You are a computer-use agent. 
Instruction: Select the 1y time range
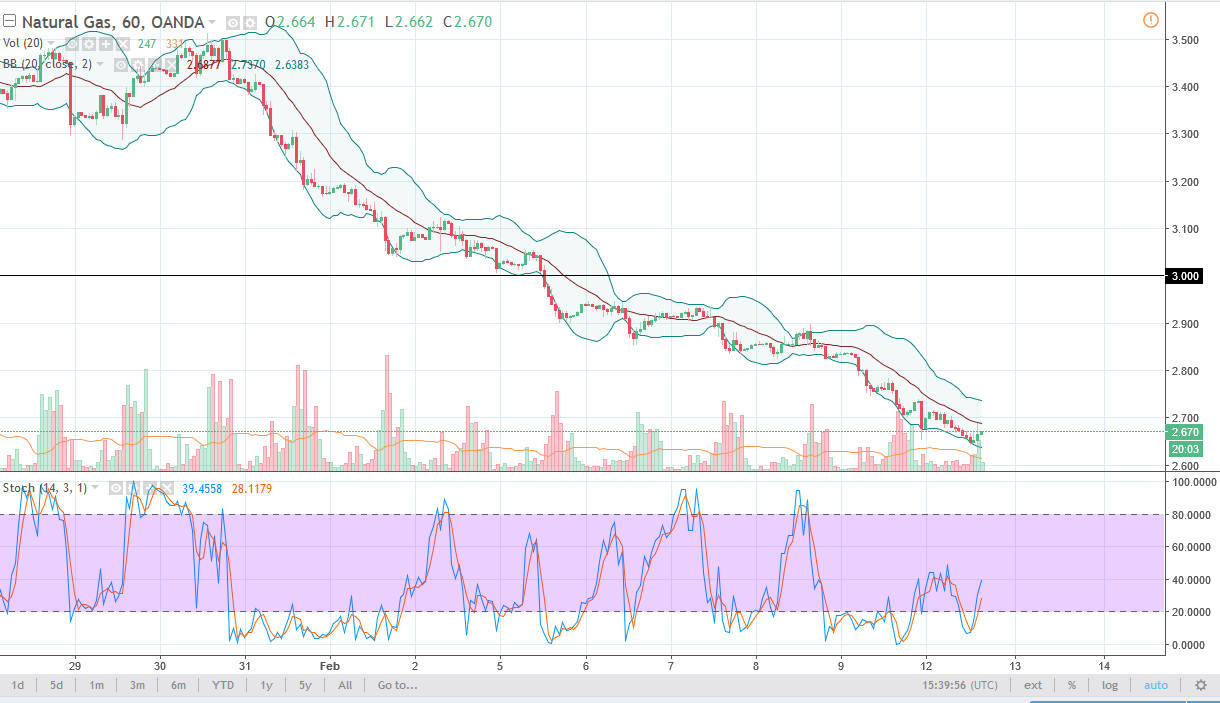click(266, 685)
